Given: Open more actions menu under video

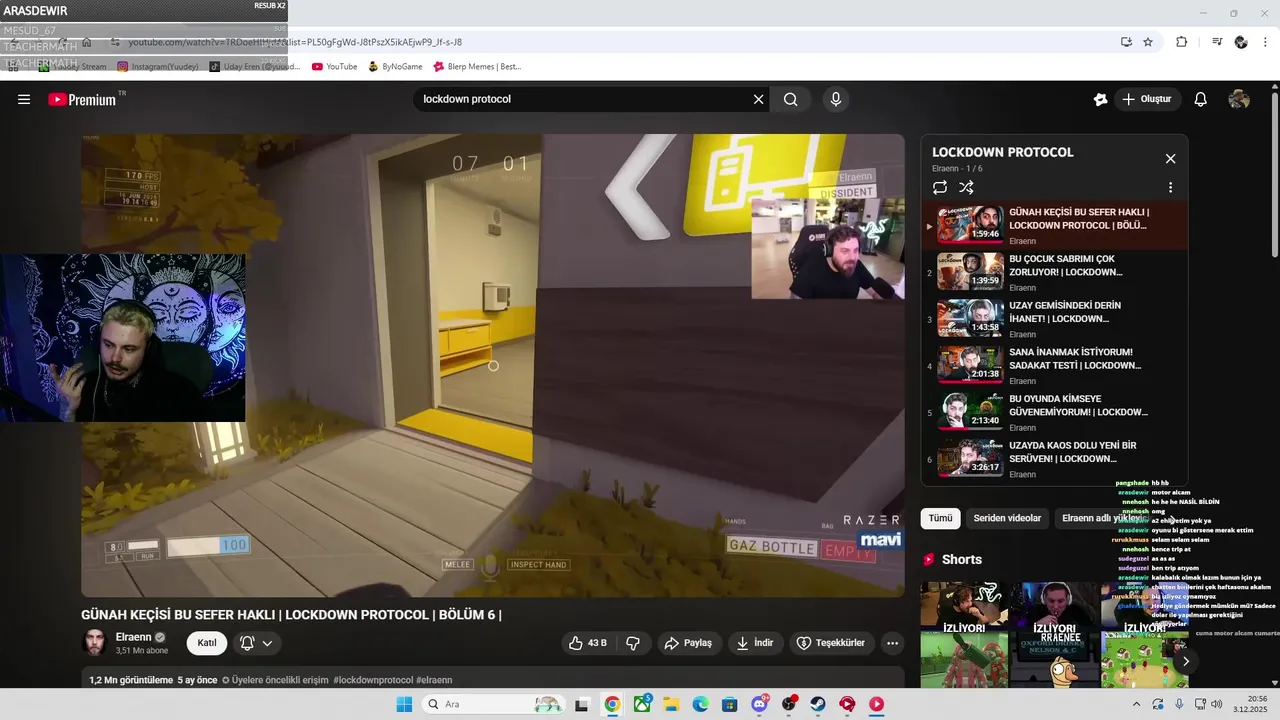Looking at the screenshot, I should pos(893,643).
